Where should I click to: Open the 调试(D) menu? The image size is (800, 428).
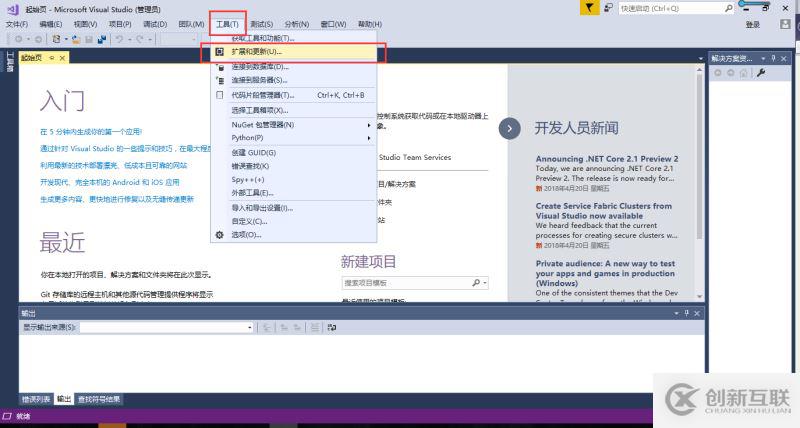pos(155,24)
